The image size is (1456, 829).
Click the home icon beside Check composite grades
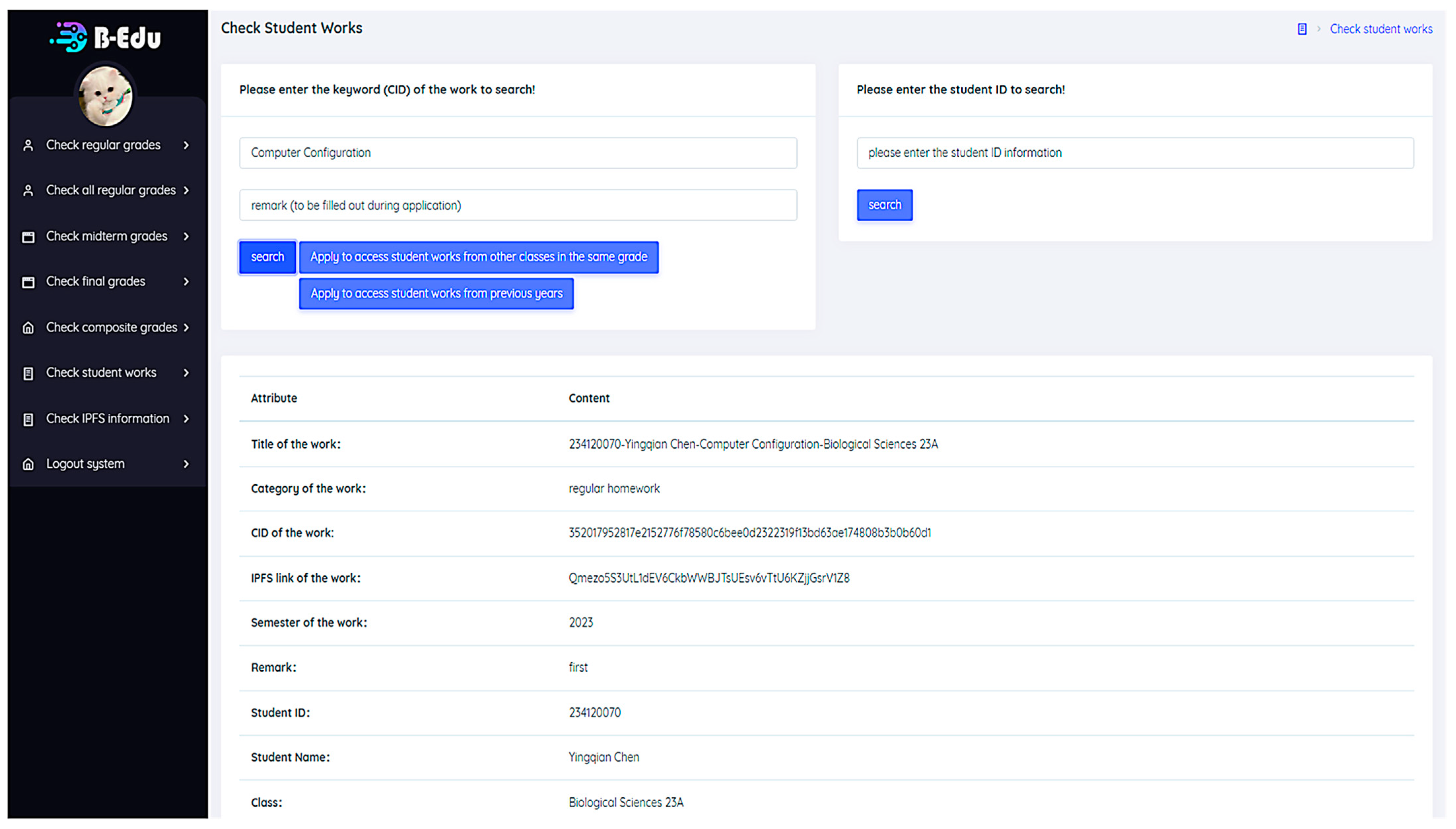pos(28,327)
